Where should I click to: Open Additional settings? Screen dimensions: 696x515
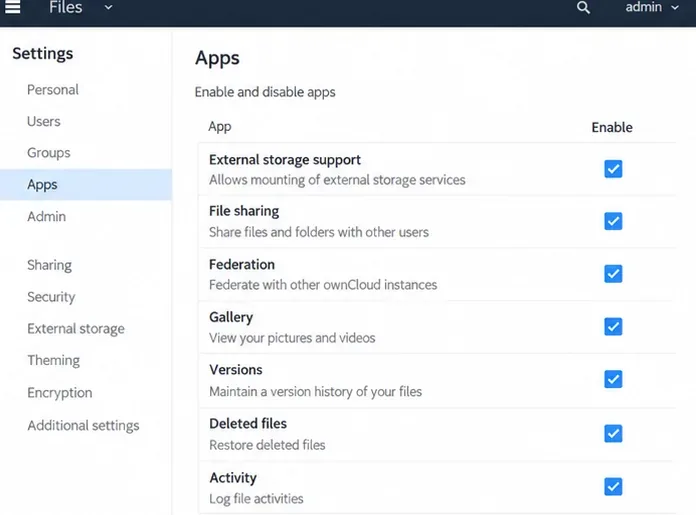[x=83, y=425]
